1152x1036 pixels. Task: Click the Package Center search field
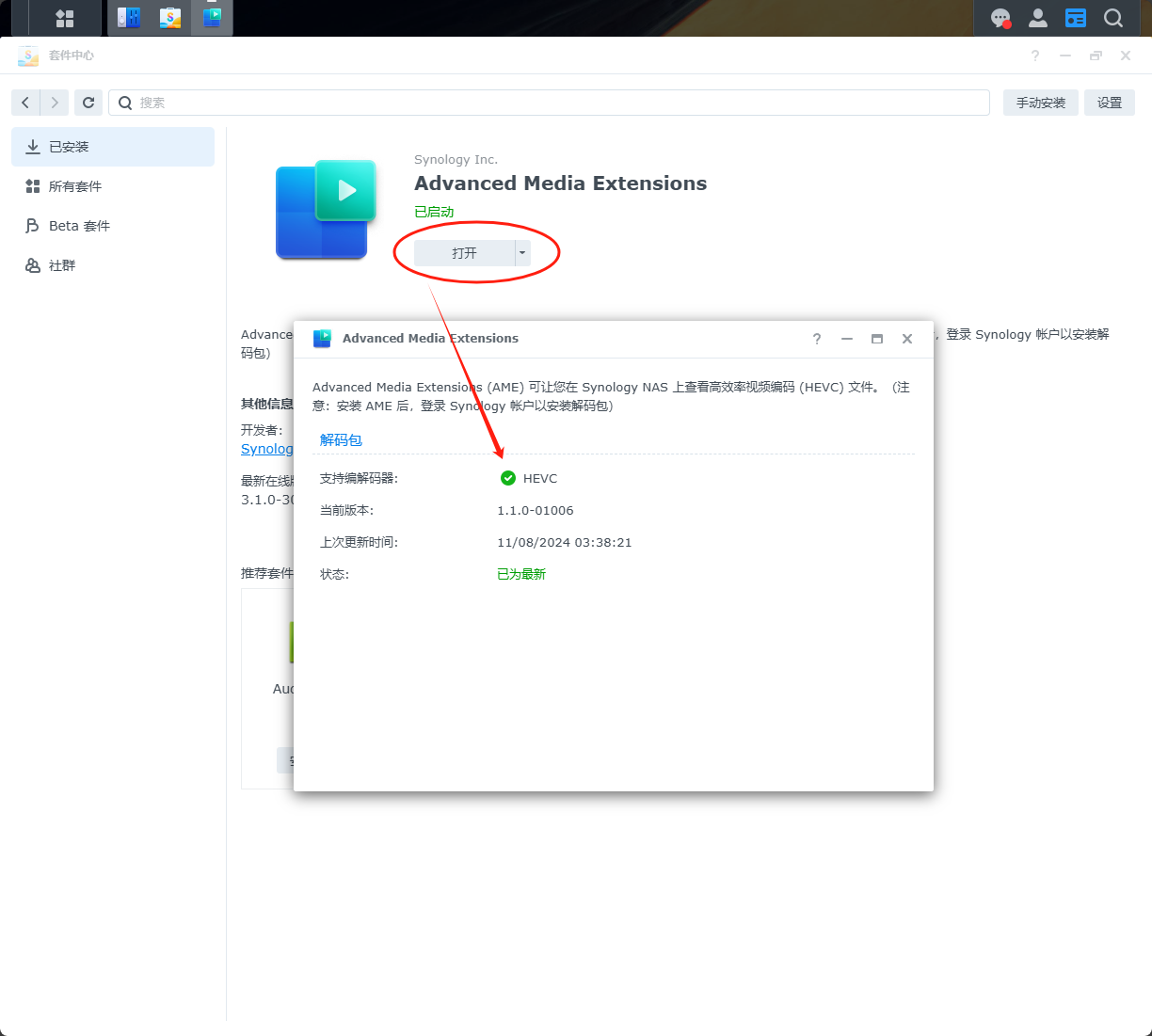point(549,103)
